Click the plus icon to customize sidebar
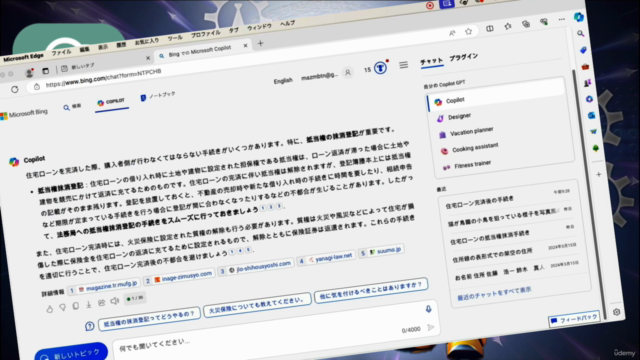 click(x=598, y=174)
